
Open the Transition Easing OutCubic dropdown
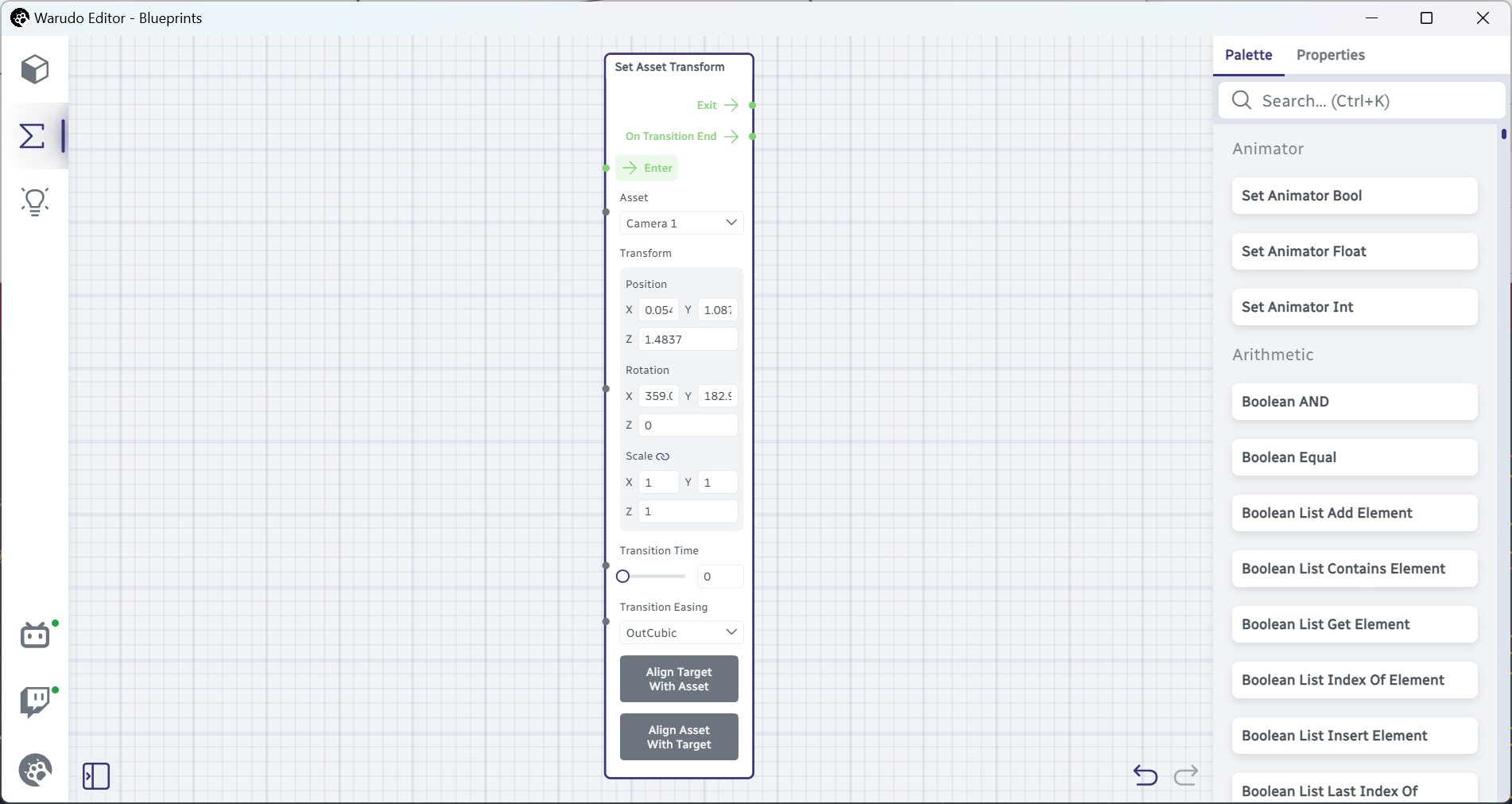pyautogui.click(x=681, y=632)
